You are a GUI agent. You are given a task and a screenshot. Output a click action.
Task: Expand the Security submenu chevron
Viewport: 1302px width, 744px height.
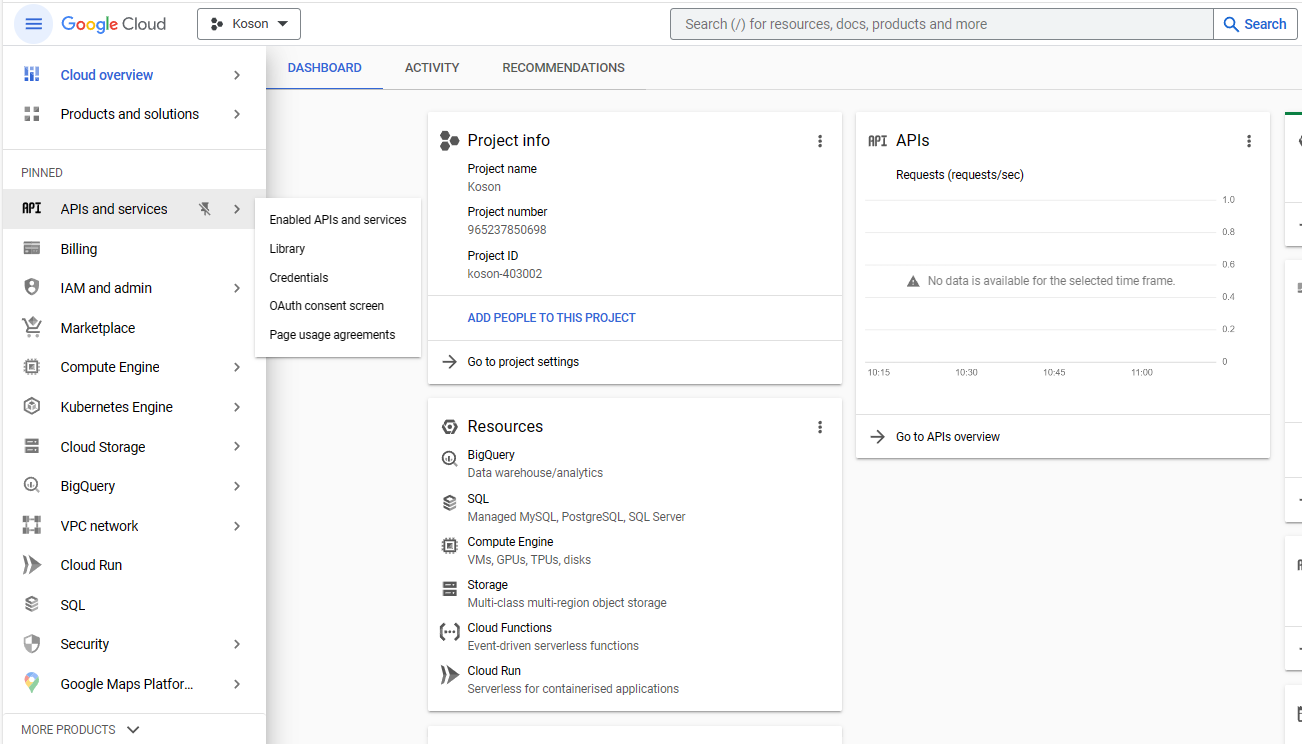click(237, 644)
